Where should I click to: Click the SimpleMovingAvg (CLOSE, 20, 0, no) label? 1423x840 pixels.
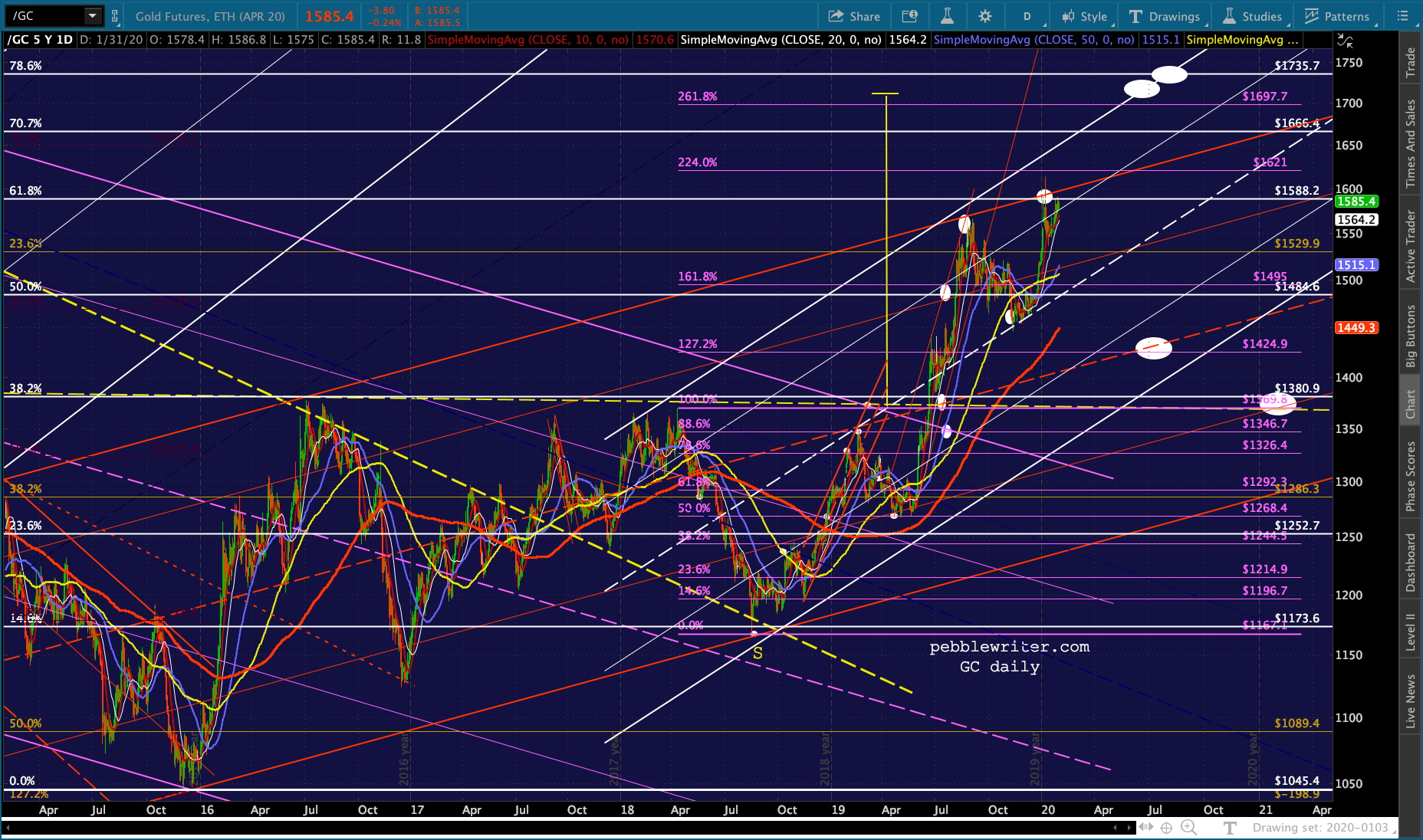[781, 39]
